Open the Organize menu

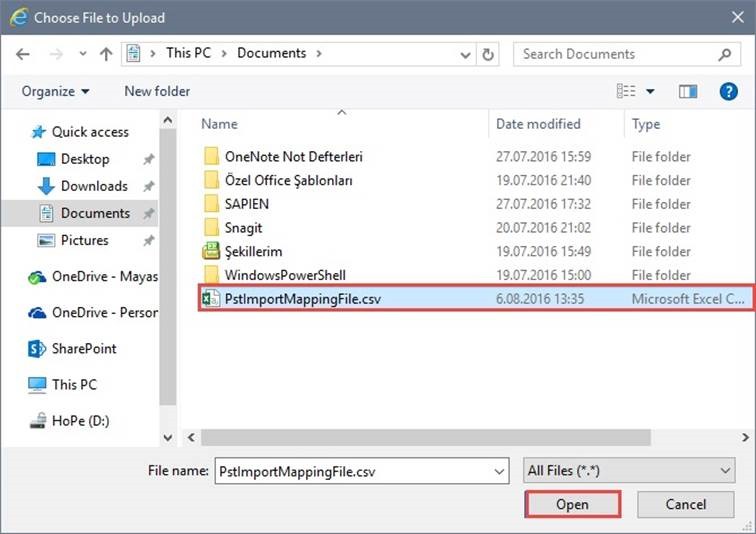[x=55, y=91]
